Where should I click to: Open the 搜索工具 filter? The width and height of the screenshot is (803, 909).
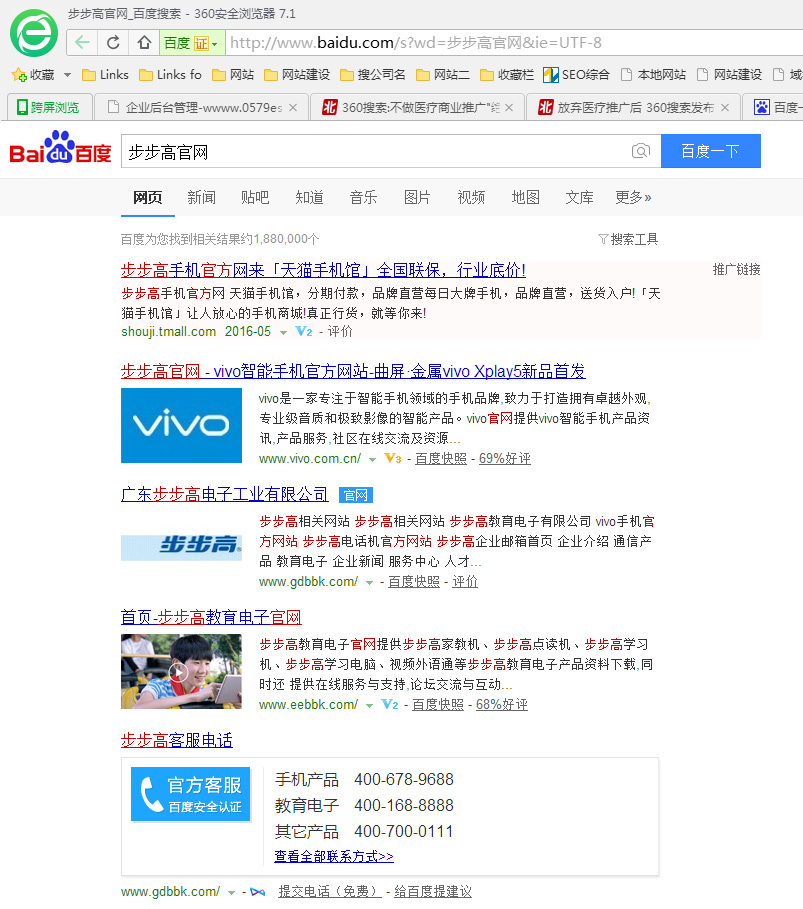tap(628, 239)
